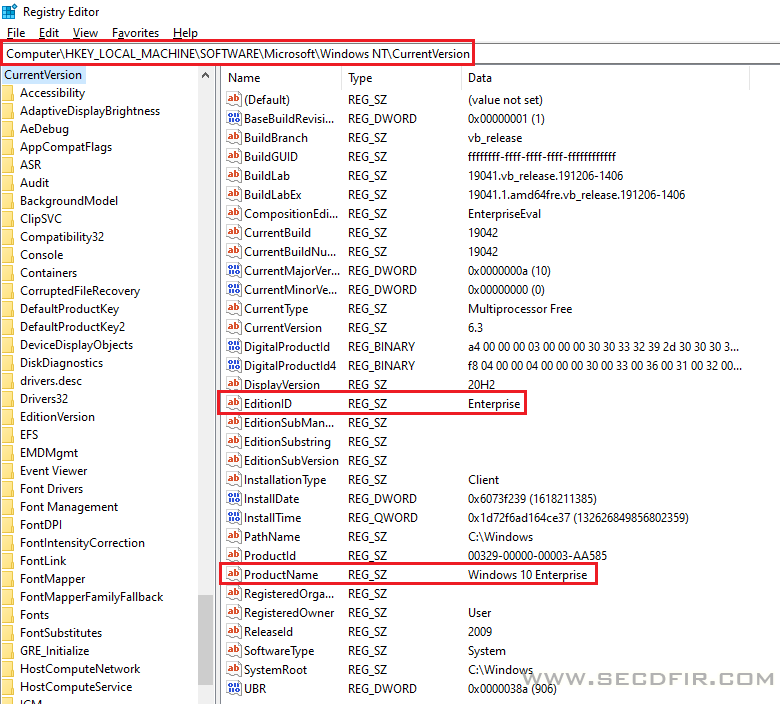Click the EditionID string icon
The image size is (780, 704).
[234, 403]
